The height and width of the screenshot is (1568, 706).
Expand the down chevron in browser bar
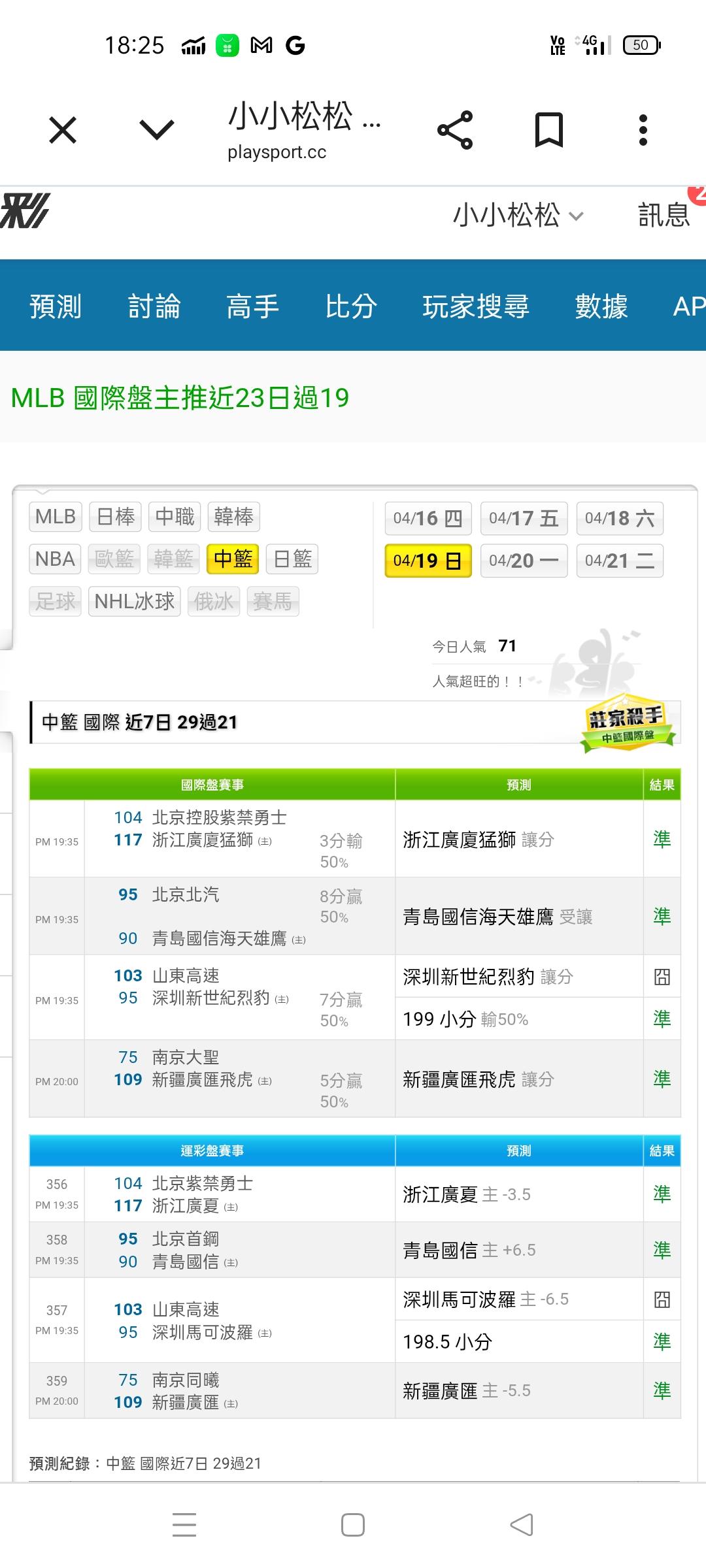point(158,129)
